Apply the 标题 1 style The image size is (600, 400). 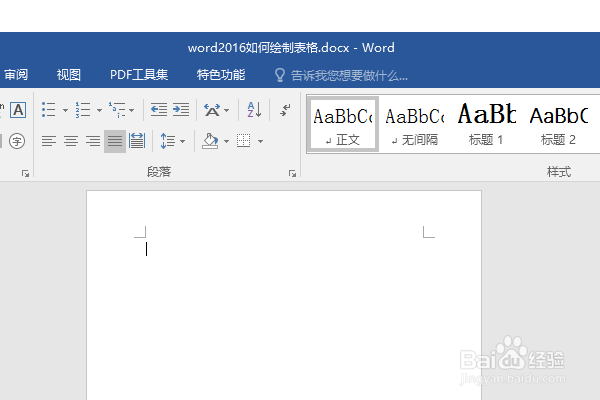(486, 124)
